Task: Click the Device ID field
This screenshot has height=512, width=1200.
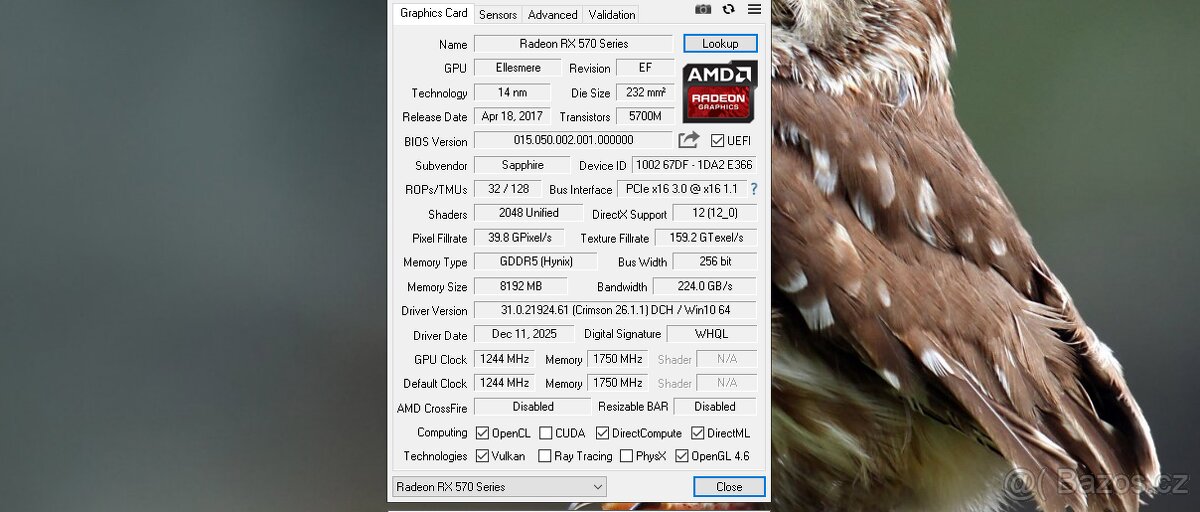Action: coord(694,165)
